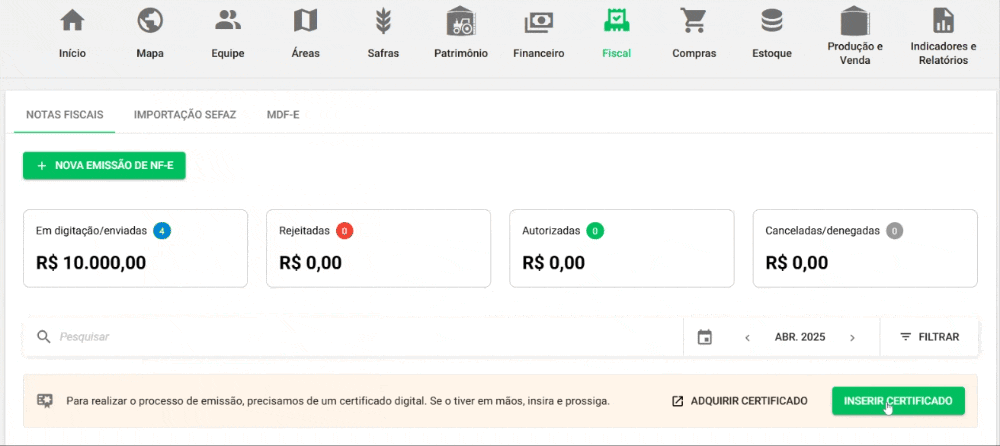Click the Adquirir Certificado link
Image resolution: width=1000 pixels, height=446 pixels.
click(739, 401)
